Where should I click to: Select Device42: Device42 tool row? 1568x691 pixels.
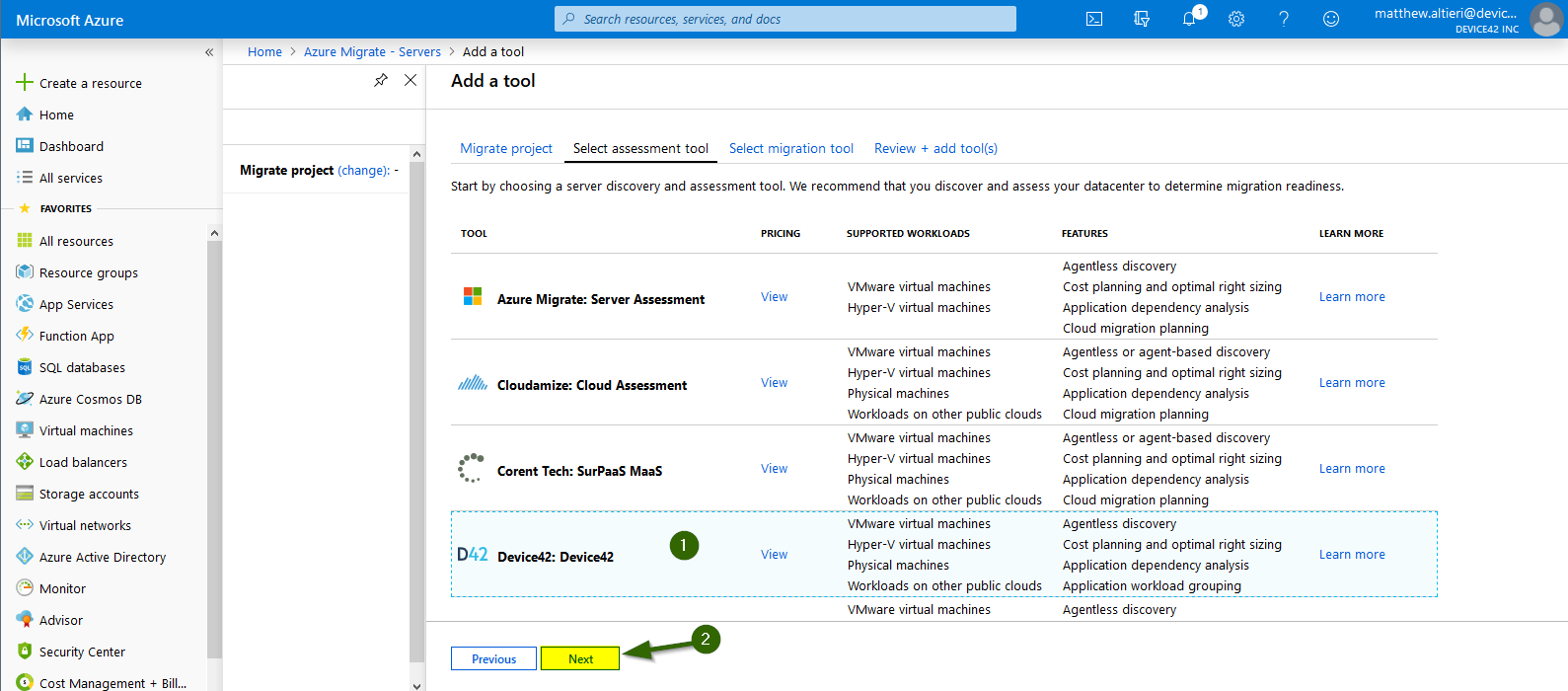[944, 555]
